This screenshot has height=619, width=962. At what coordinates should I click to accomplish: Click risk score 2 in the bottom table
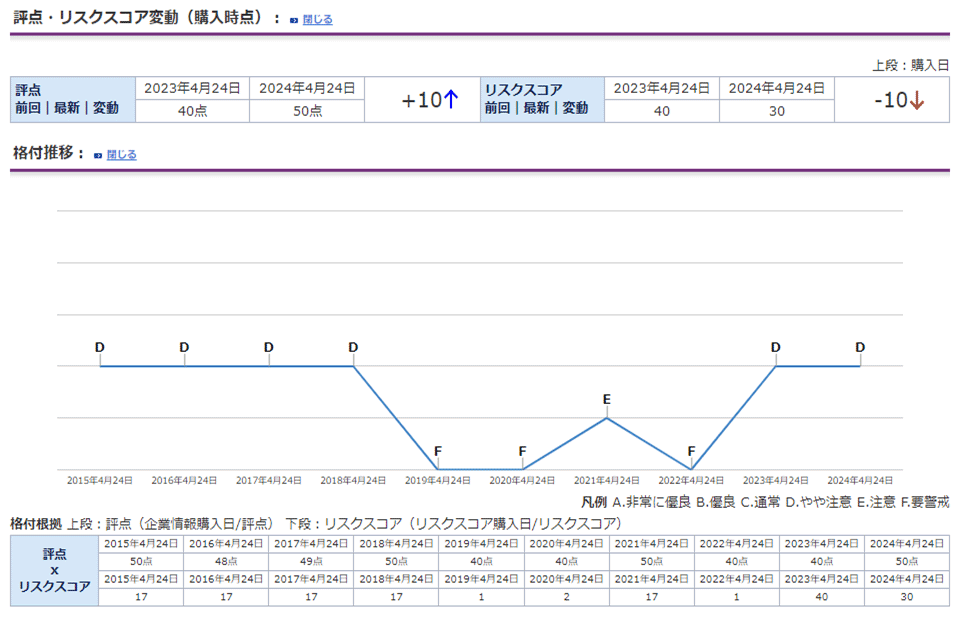[x=566, y=597]
